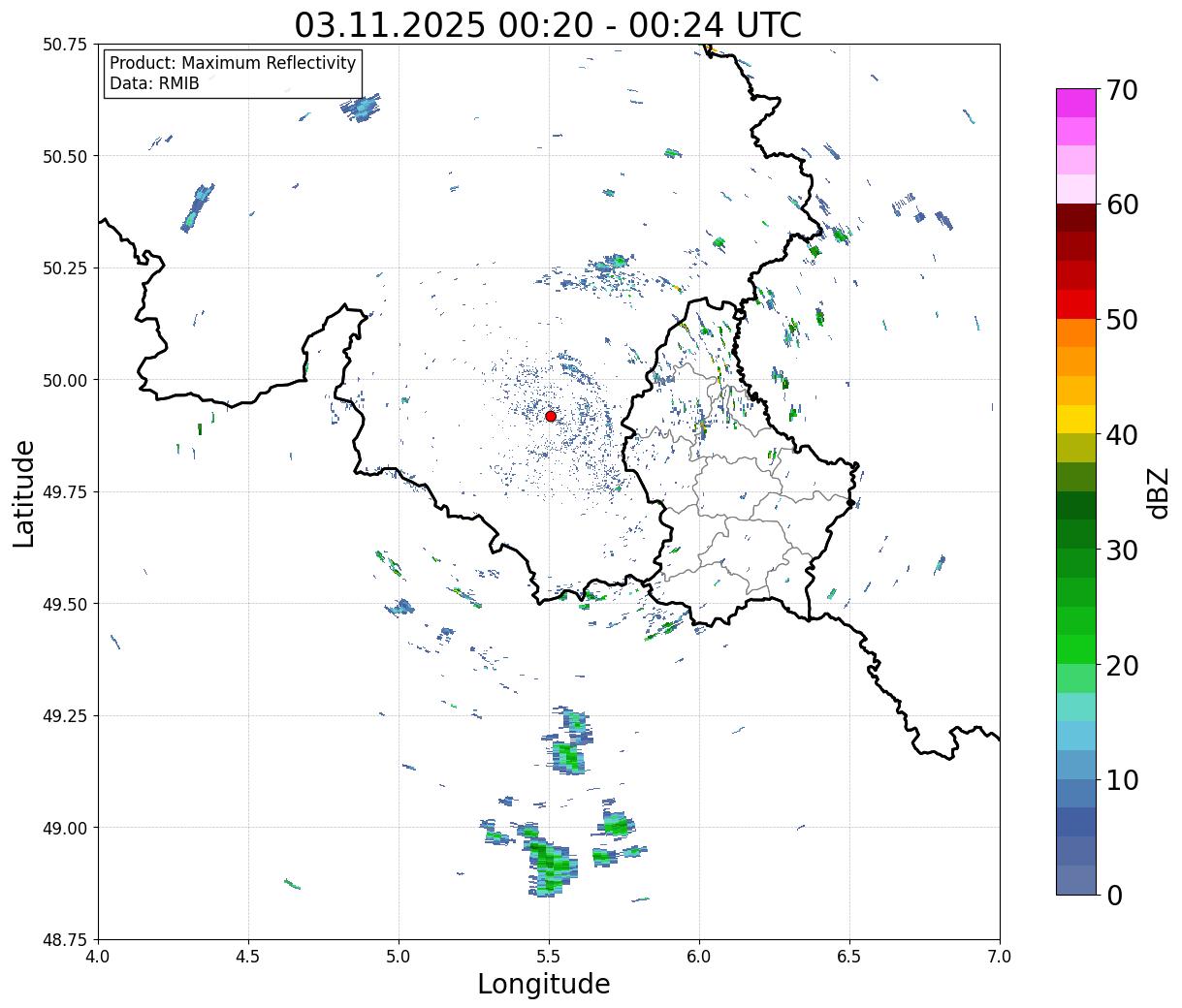This screenshot has height=1008, width=1182.
Task: Click the dark green colorbar segment just above 30
Action: [x=1076, y=534]
